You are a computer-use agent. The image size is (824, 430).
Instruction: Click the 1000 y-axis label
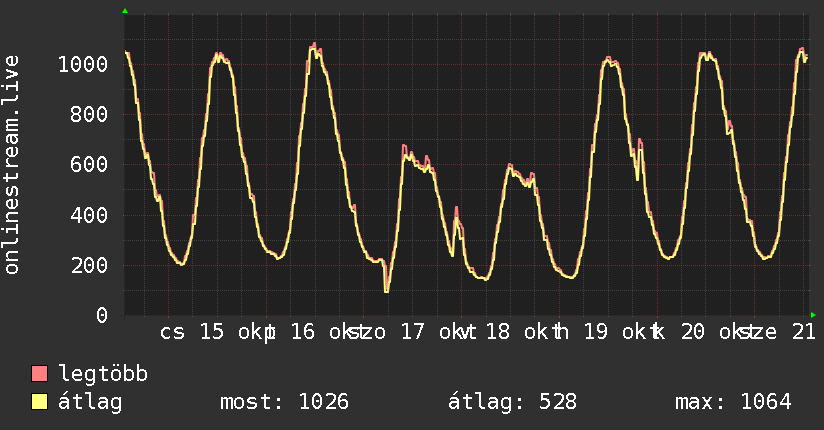coord(83,65)
